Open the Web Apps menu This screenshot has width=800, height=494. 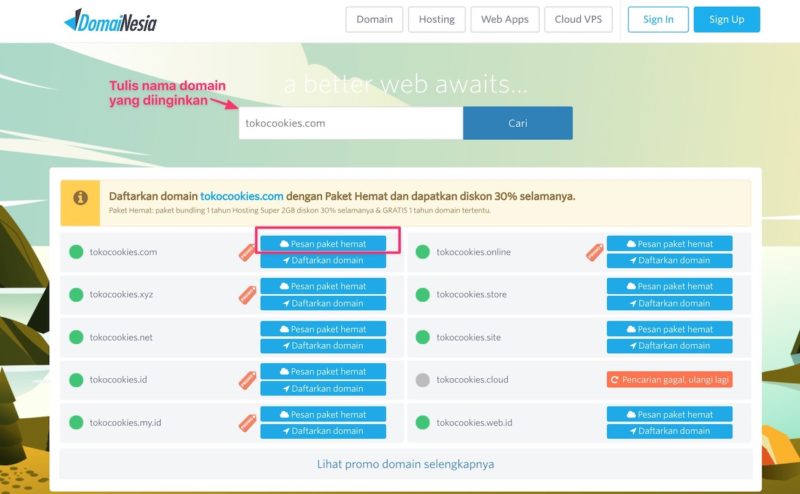pos(505,19)
